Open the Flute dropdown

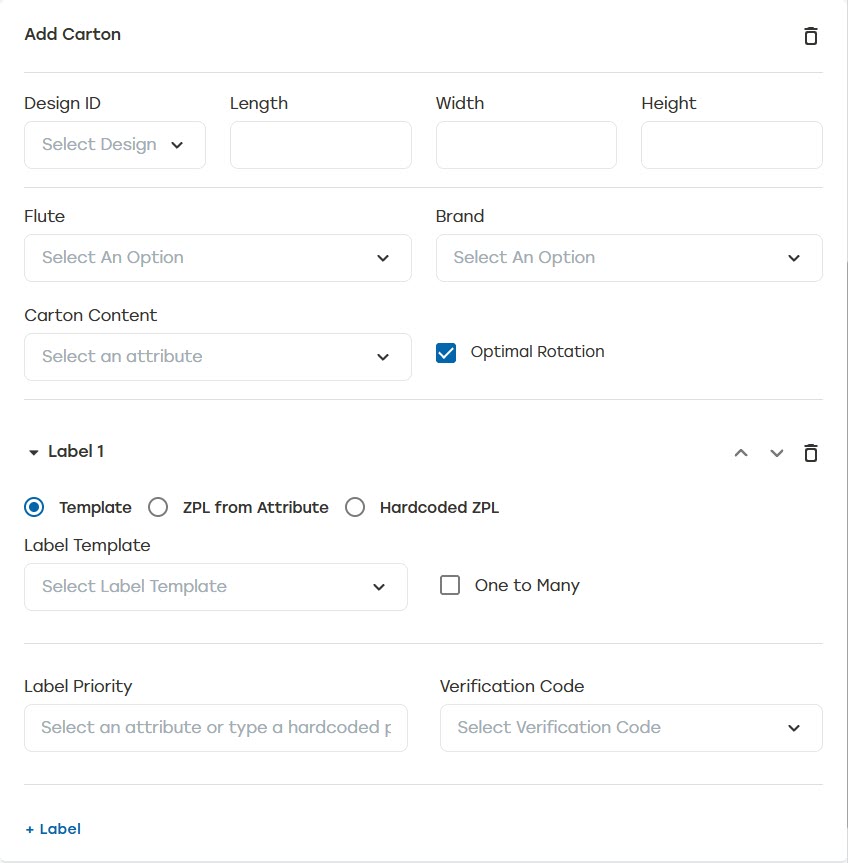[217, 258]
